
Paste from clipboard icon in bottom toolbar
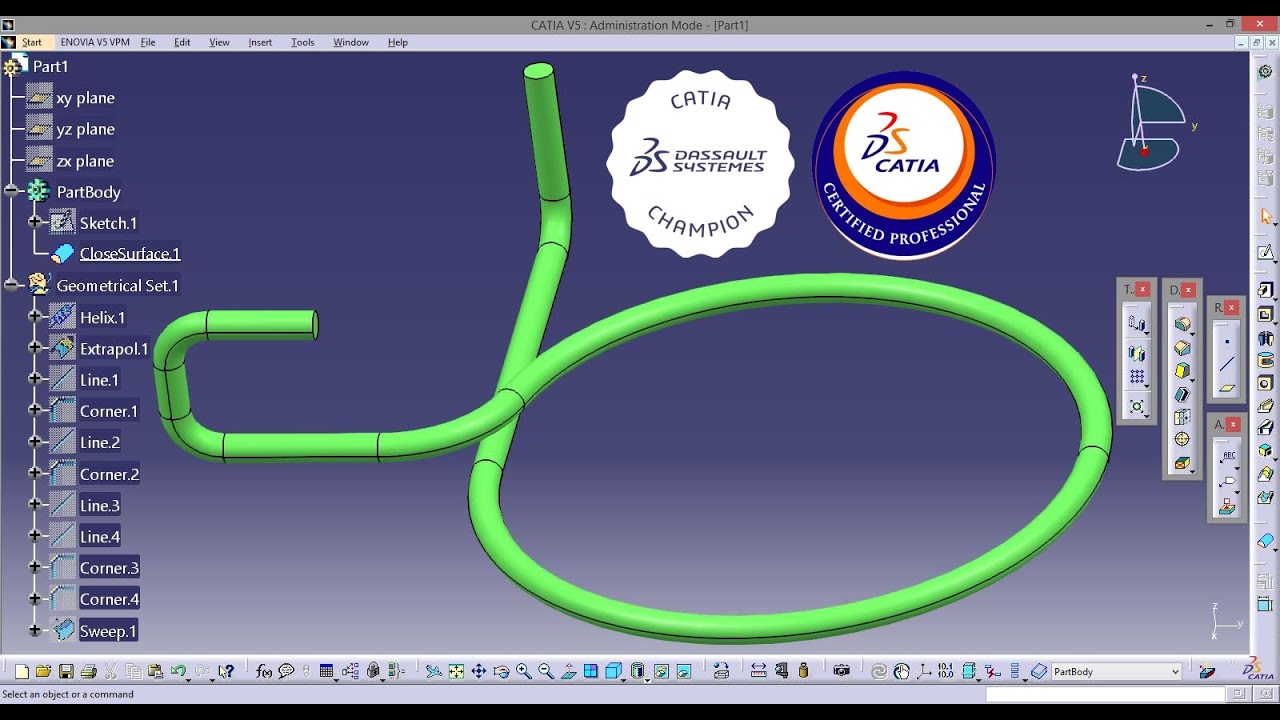(x=155, y=672)
